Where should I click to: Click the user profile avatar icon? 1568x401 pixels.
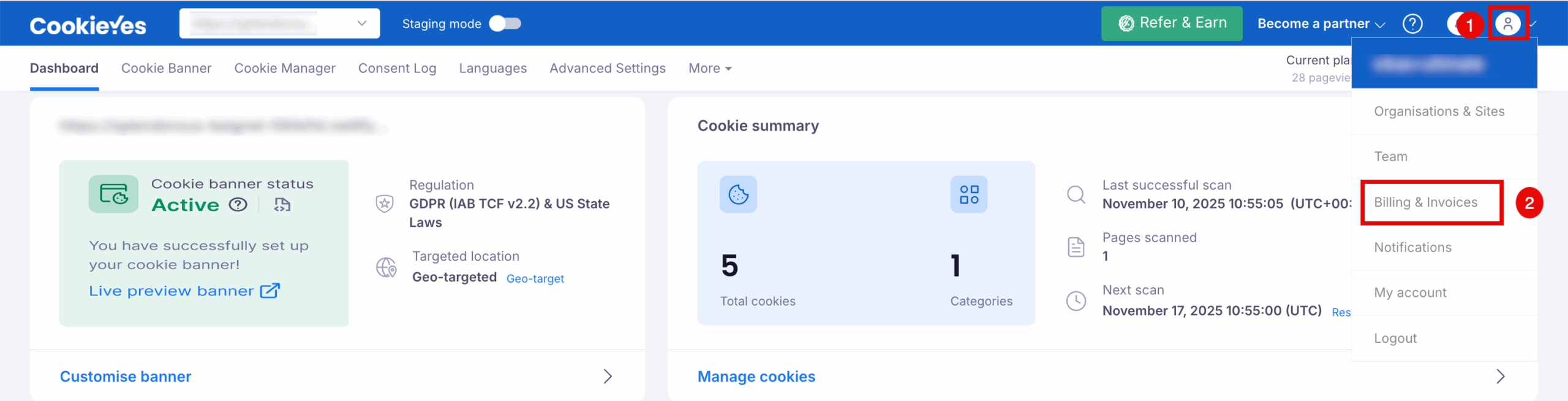tap(1507, 24)
